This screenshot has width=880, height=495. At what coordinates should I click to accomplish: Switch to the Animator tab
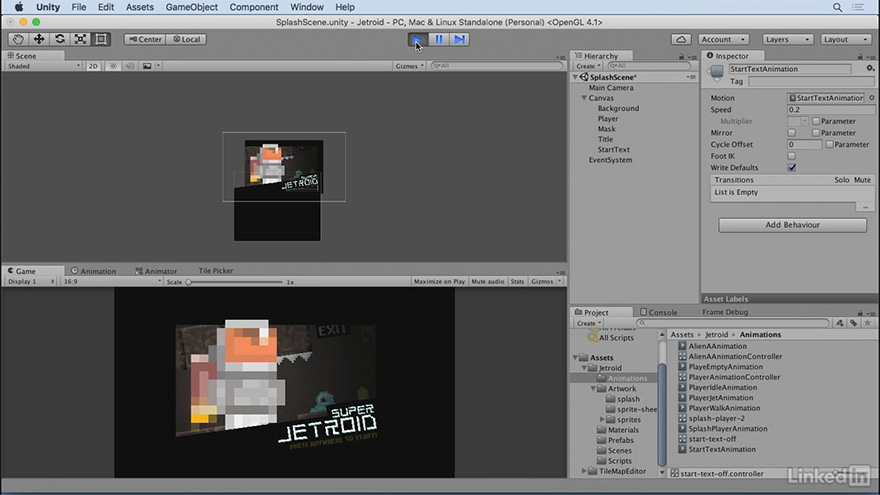[x=155, y=271]
